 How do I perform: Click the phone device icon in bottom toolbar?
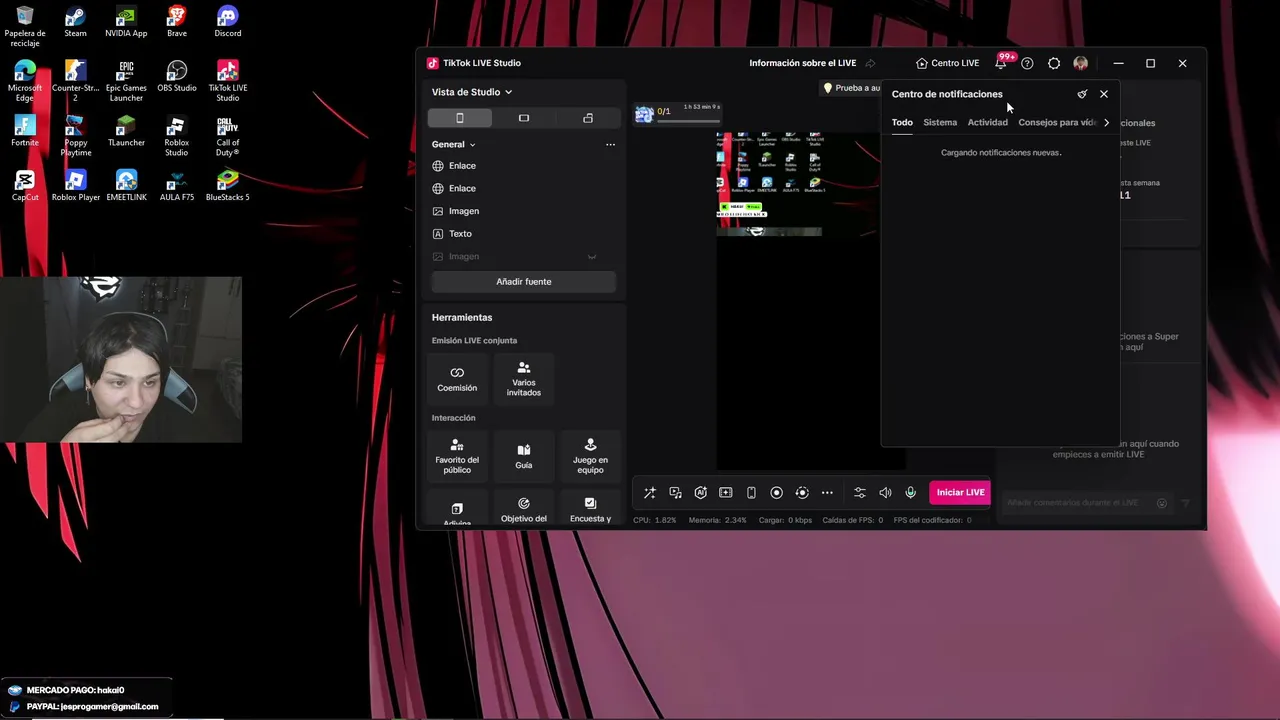(x=751, y=492)
